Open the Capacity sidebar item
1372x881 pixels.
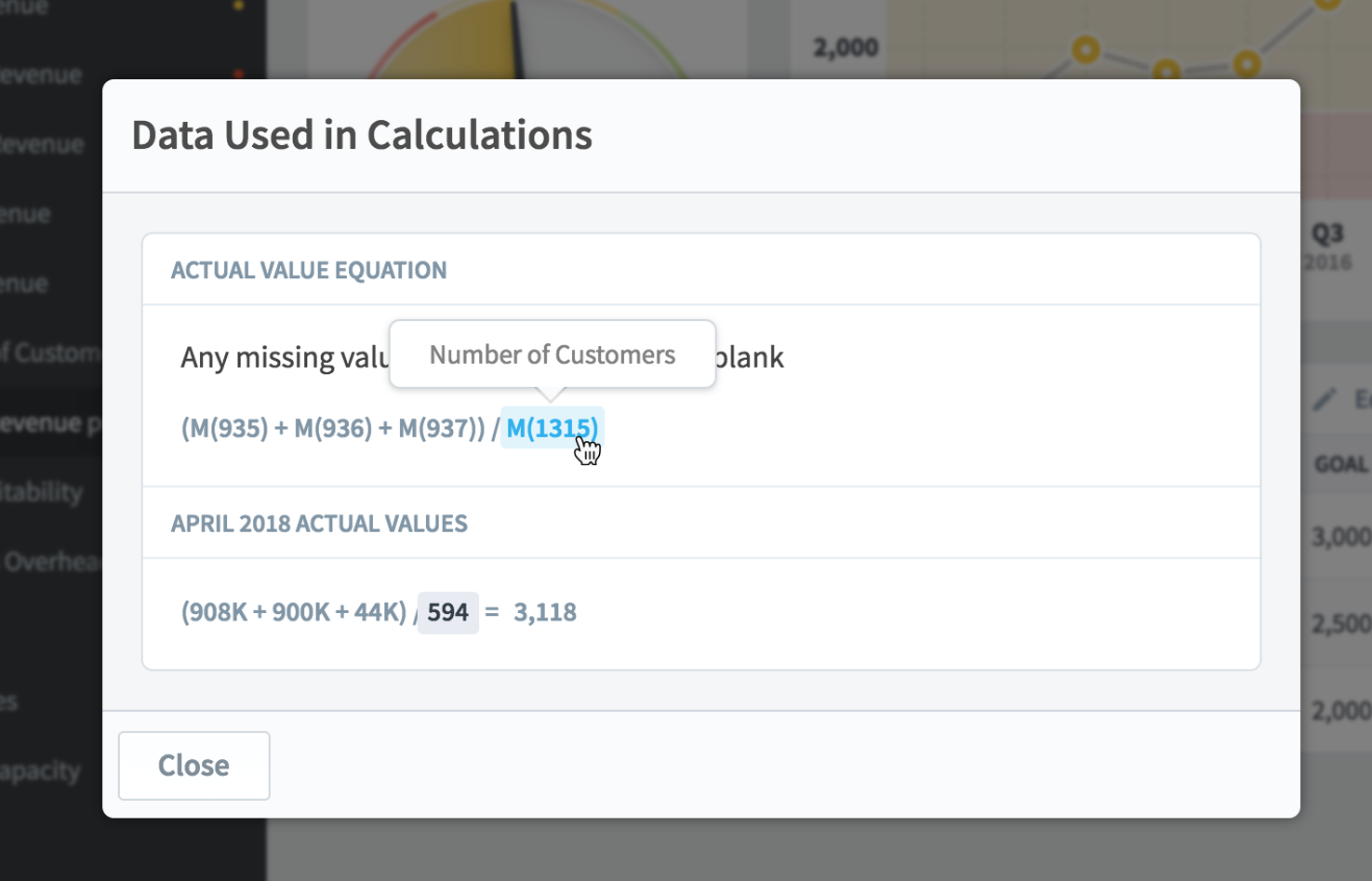(41, 770)
